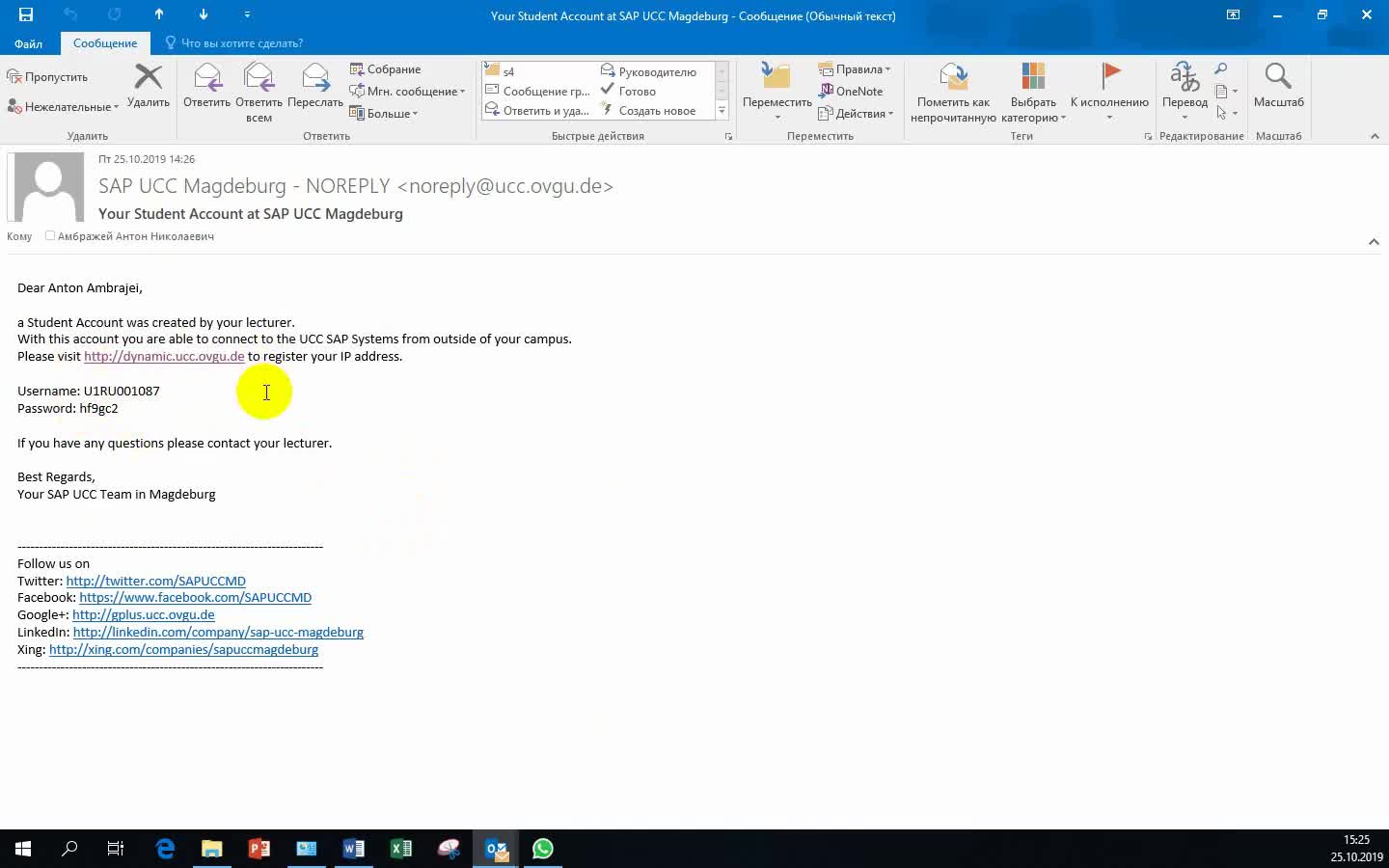Open the Twitter SAPUCCMD link

coord(156,581)
